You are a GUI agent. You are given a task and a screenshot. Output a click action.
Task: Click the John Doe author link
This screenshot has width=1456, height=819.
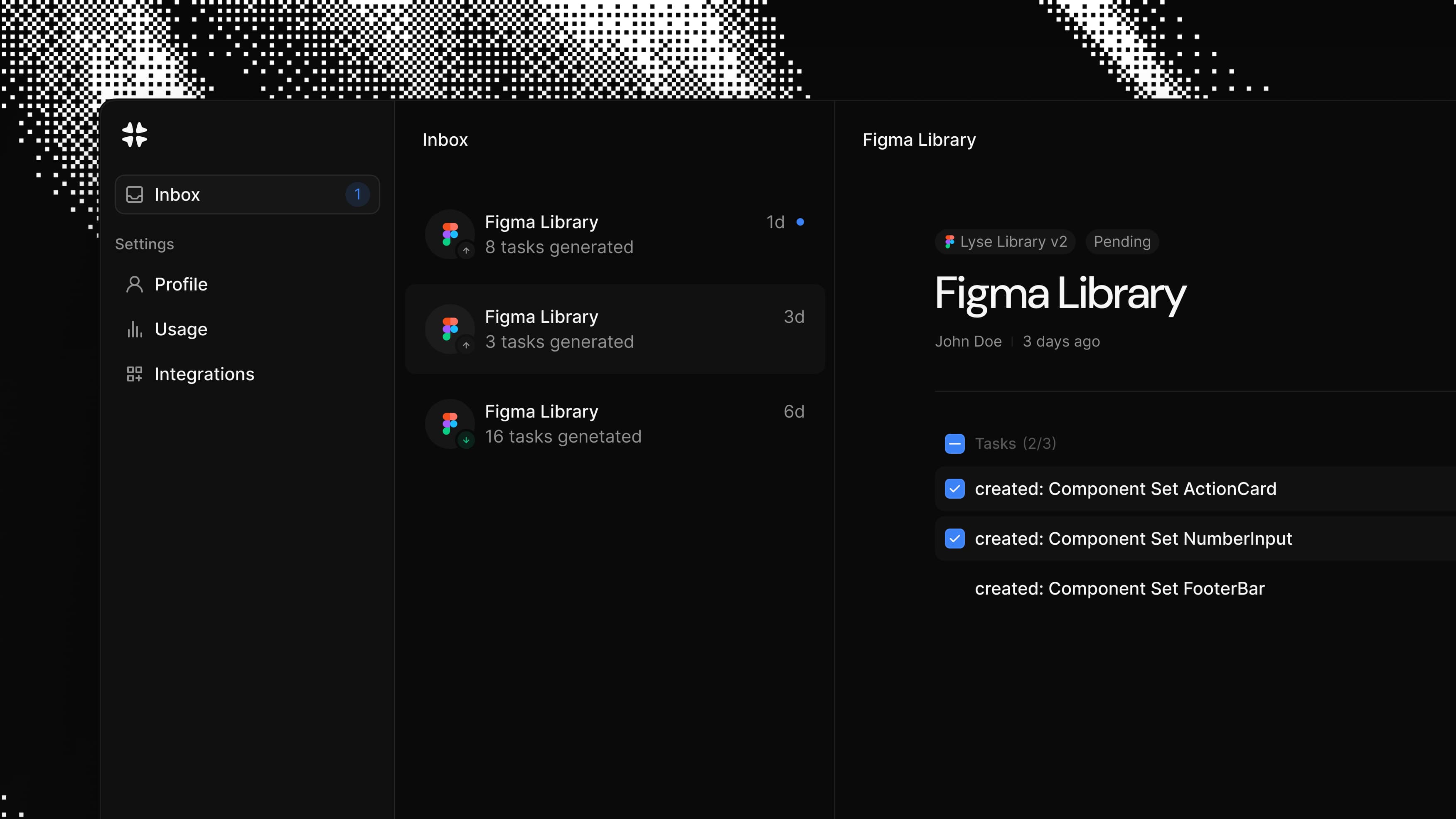[x=968, y=342]
